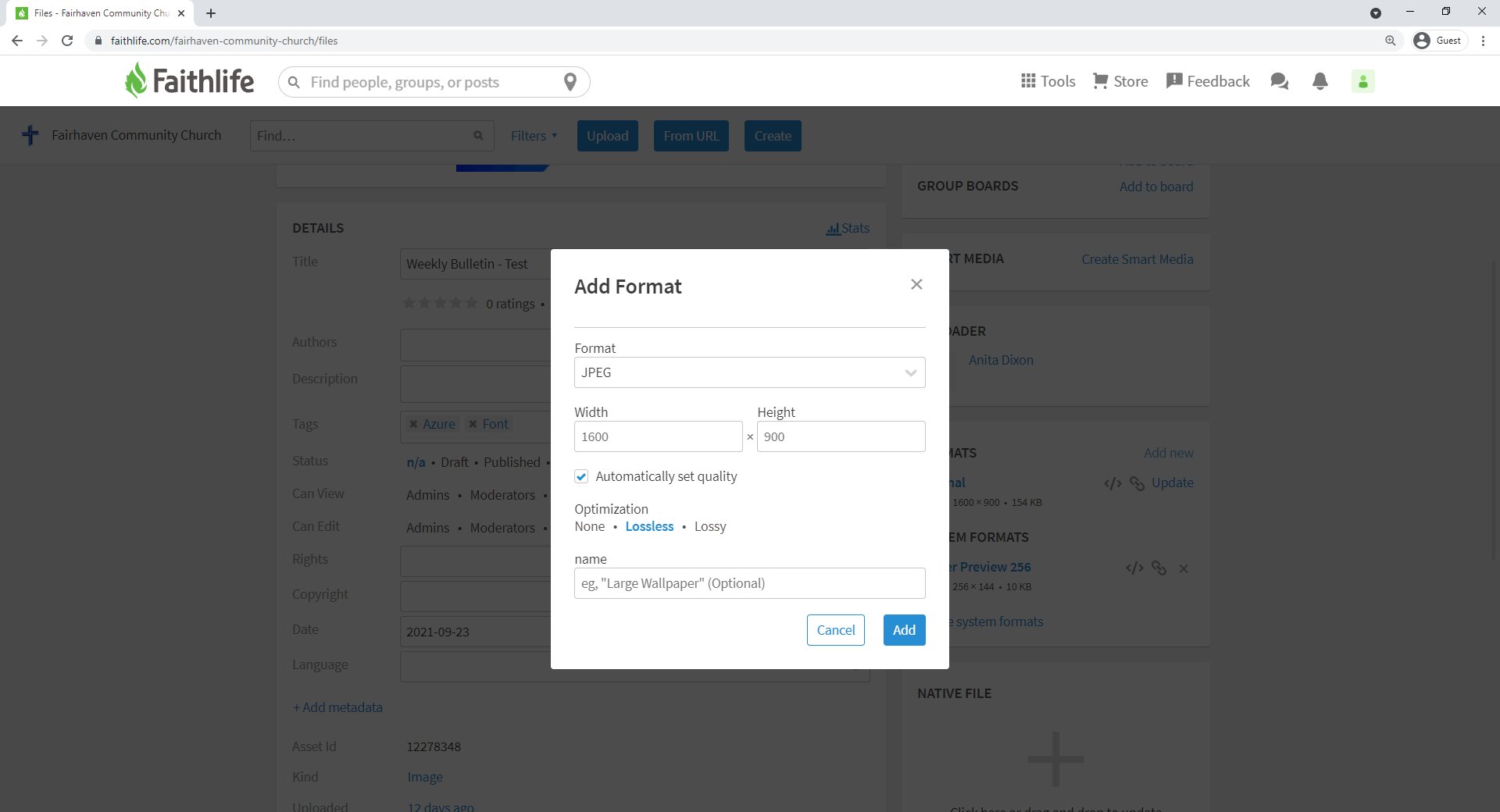1500x812 pixels.
Task: Click the church cross icon
Action: [x=30, y=135]
